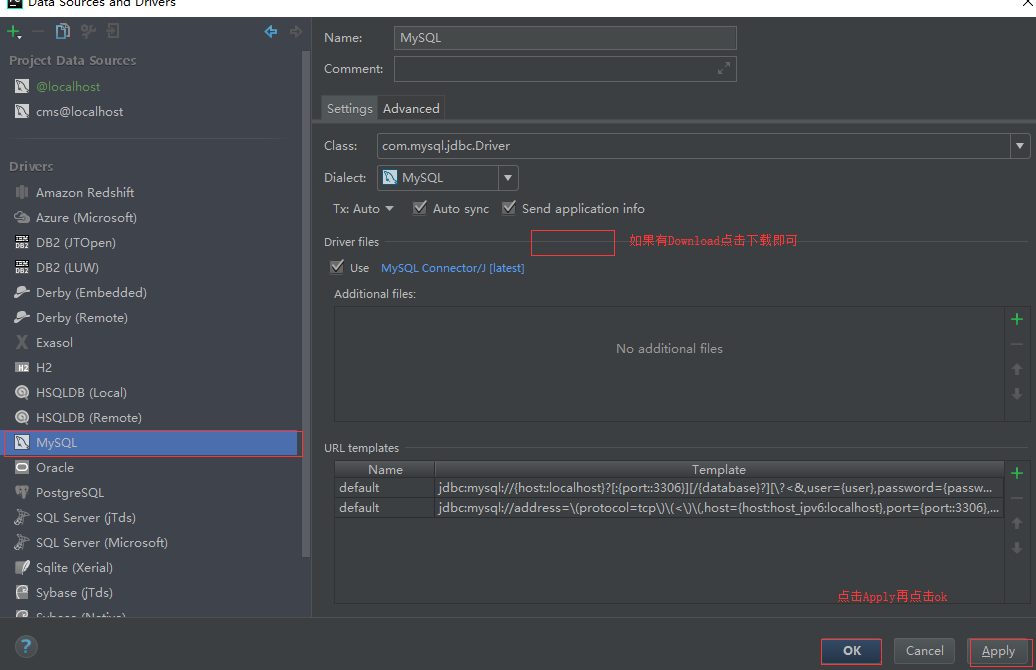Toggle Send application info checkbox
1036x670 pixels.
(509, 208)
